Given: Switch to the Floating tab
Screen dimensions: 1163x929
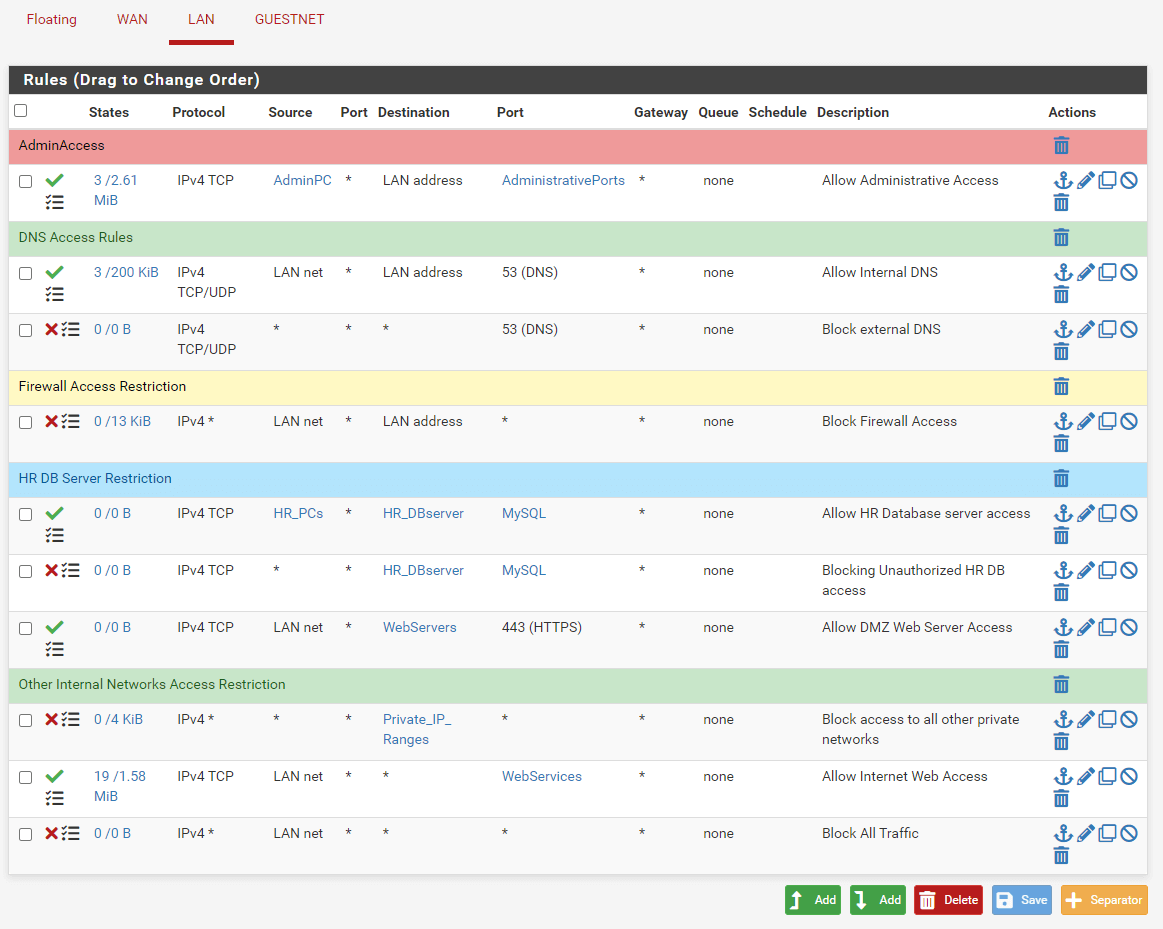Looking at the screenshot, I should [51, 19].
